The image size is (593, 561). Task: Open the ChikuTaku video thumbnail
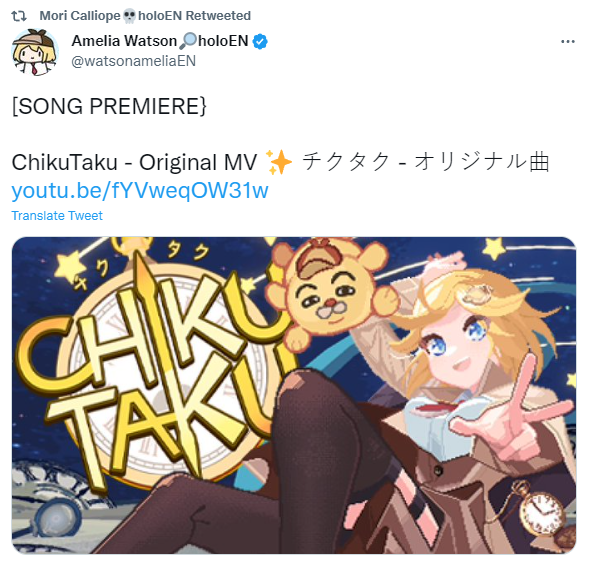294,396
